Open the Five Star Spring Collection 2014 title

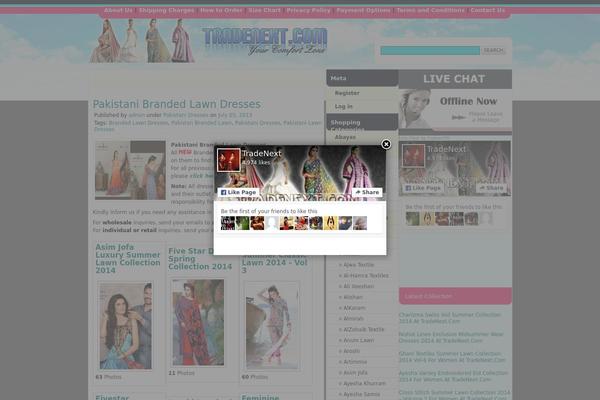[200, 259]
